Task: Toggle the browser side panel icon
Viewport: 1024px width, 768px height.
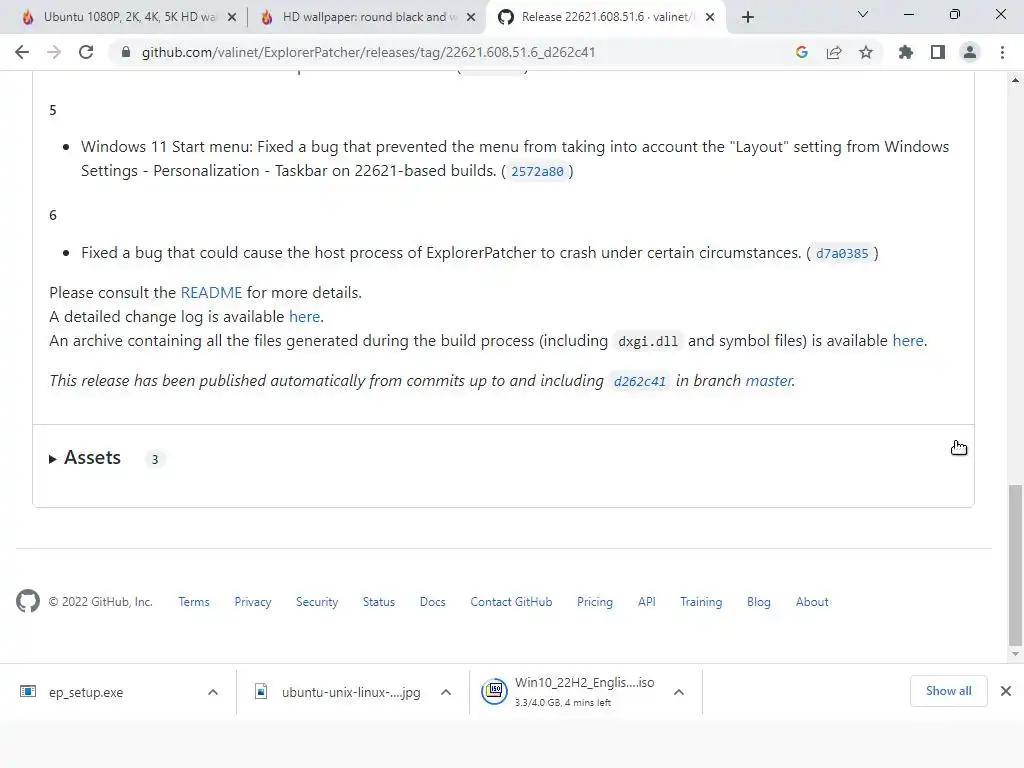Action: tap(938, 52)
